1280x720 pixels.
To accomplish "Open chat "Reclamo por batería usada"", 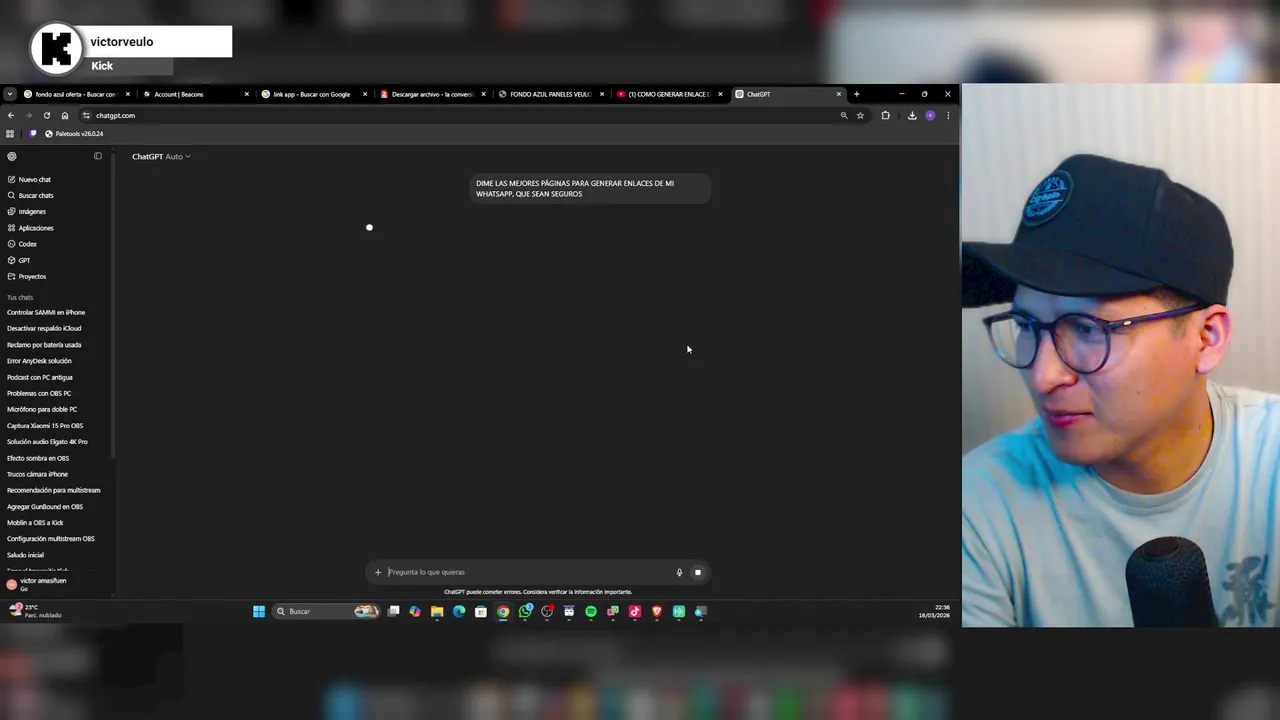I will pos(44,345).
